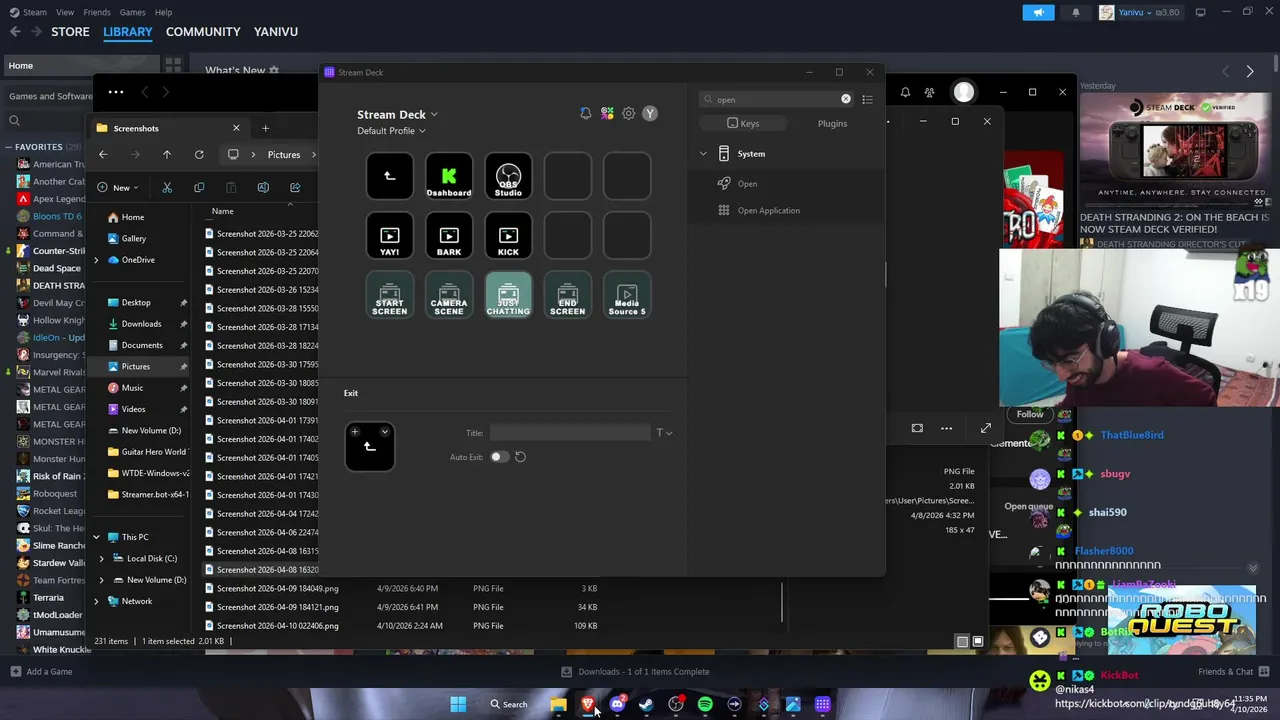Open the Pictures breadcrumb in File Explorer
The width and height of the screenshot is (1280, 720).
tap(284, 155)
